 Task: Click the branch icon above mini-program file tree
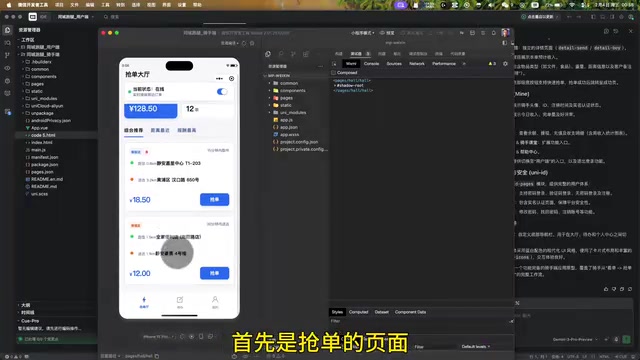[293, 54]
